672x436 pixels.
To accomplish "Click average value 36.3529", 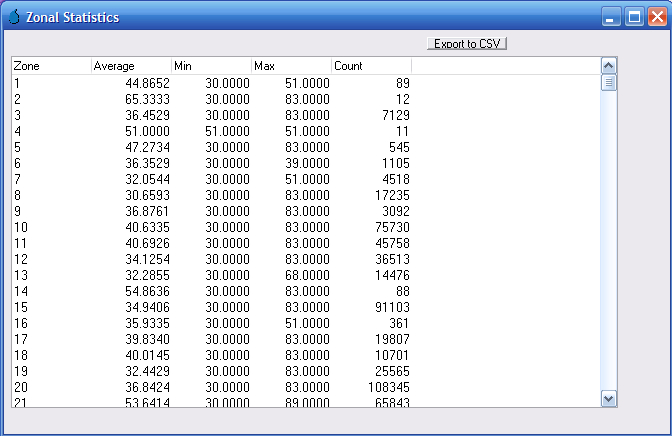I will tap(147, 163).
